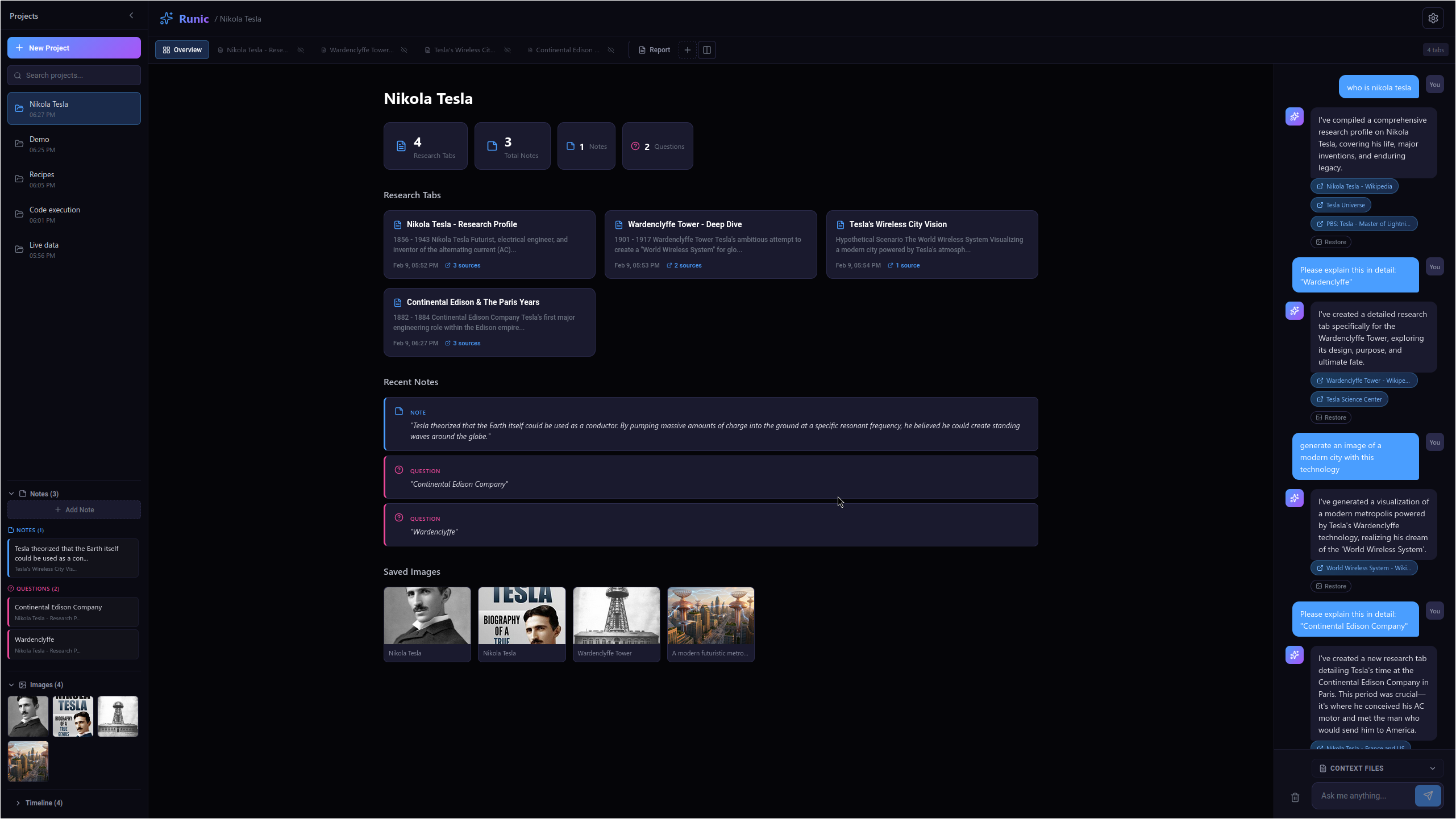Open settings gear in top right
Image resolution: width=1456 pixels, height=819 pixels.
pyautogui.click(x=1433, y=18)
